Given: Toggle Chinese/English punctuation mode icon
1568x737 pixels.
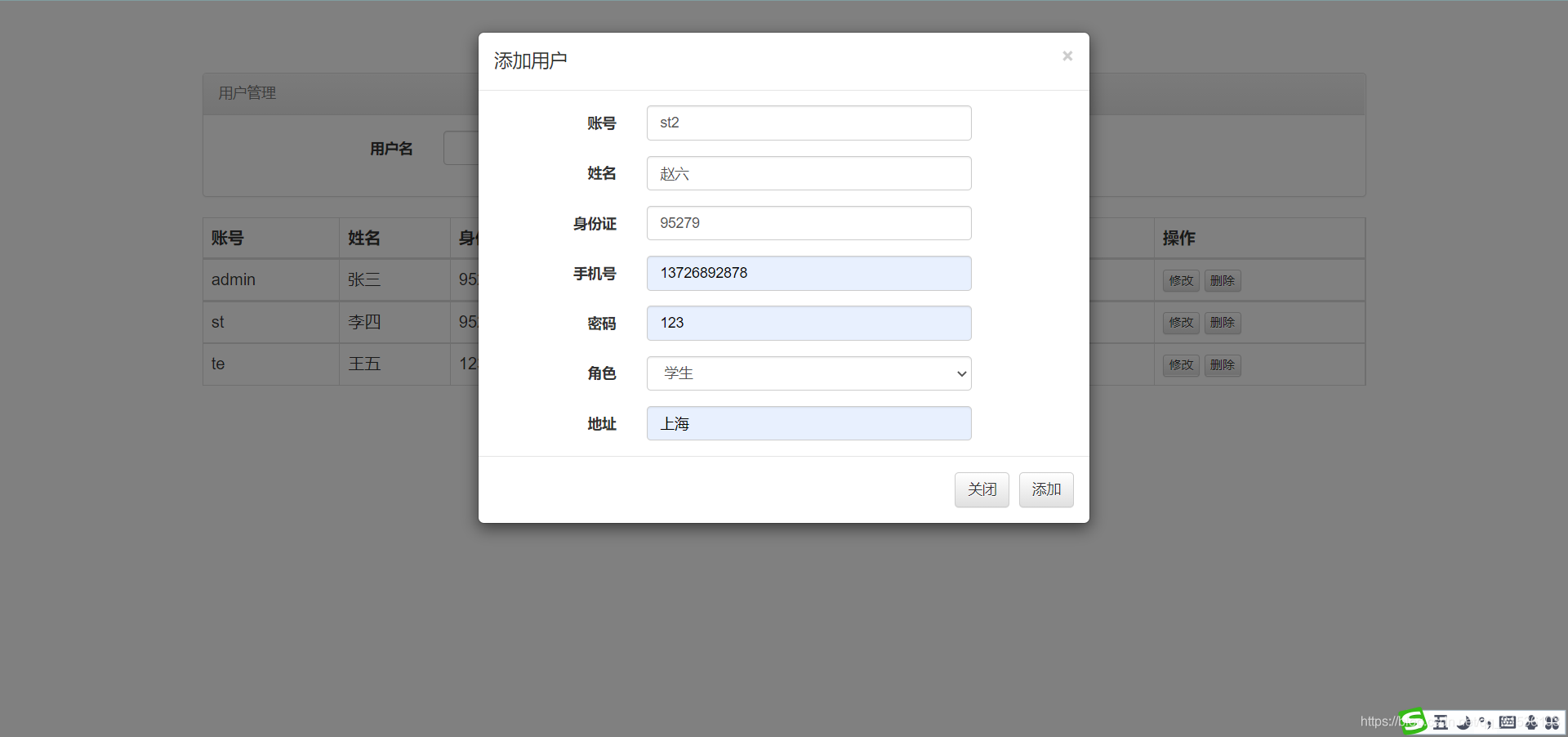Looking at the screenshot, I should (x=1486, y=722).
